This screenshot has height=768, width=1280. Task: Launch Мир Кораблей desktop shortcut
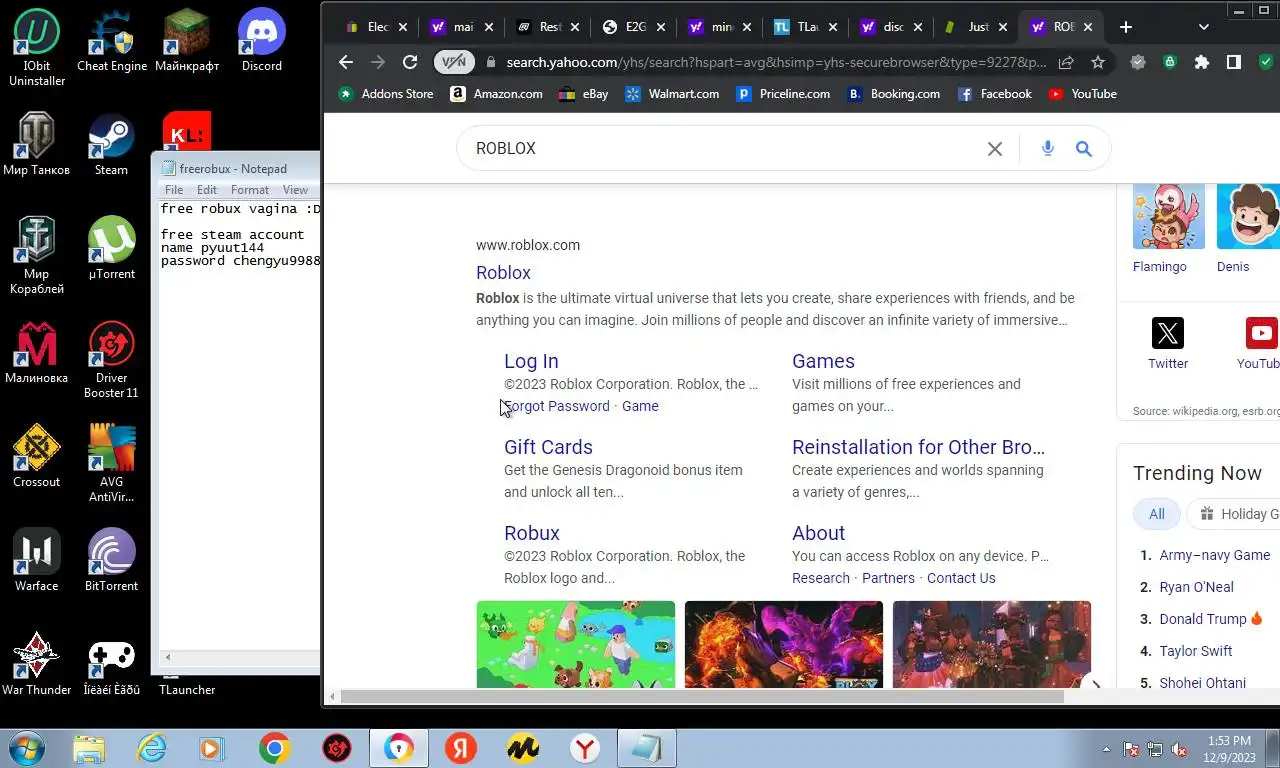pyautogui.click(x=37, y=256)
